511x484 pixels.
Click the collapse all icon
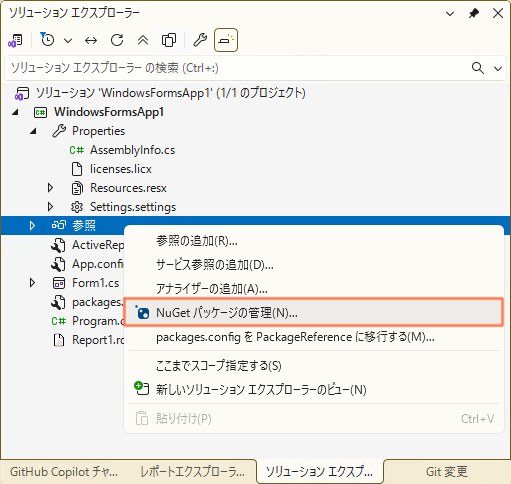point(143,40)
